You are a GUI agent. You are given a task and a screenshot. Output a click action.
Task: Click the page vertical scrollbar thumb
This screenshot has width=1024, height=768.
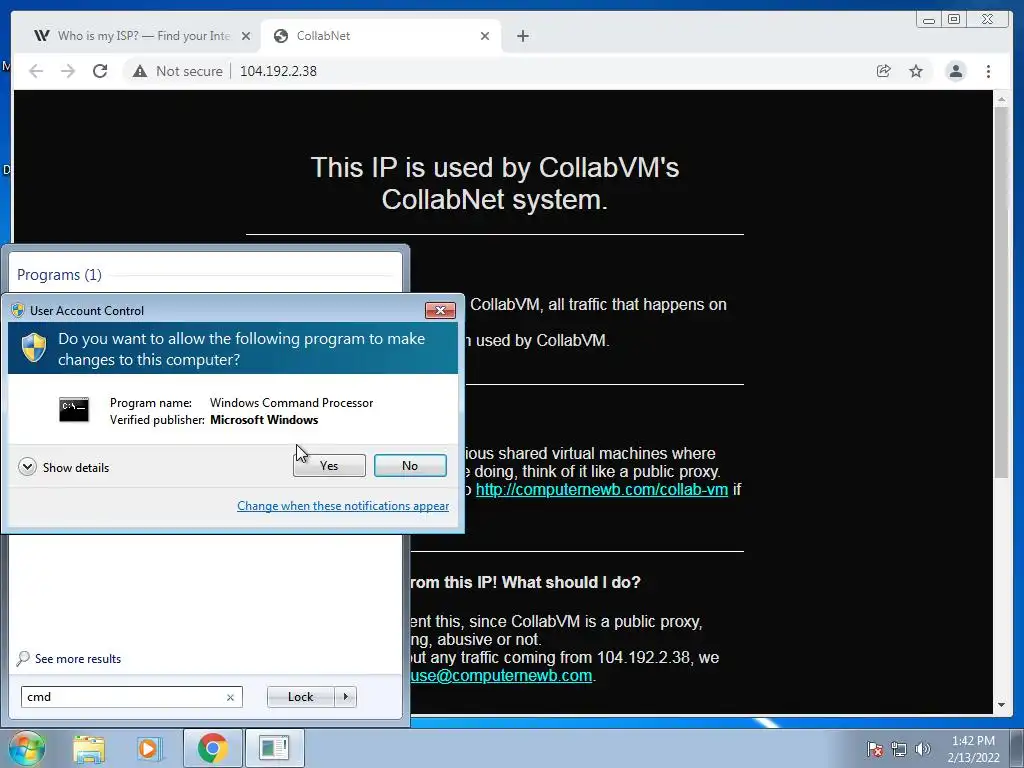pos(1001,293)
